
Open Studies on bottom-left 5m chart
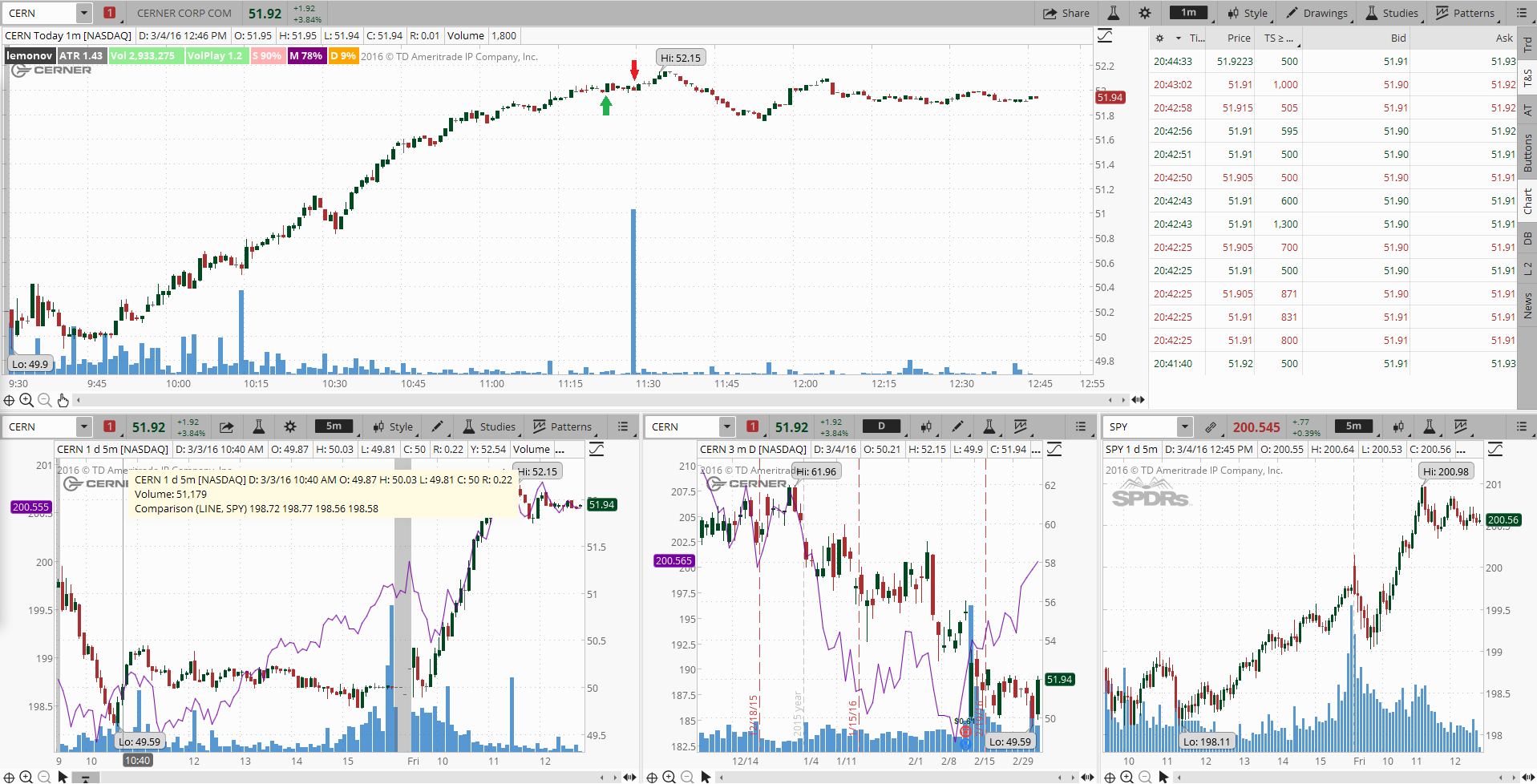(x=489, y=427)
